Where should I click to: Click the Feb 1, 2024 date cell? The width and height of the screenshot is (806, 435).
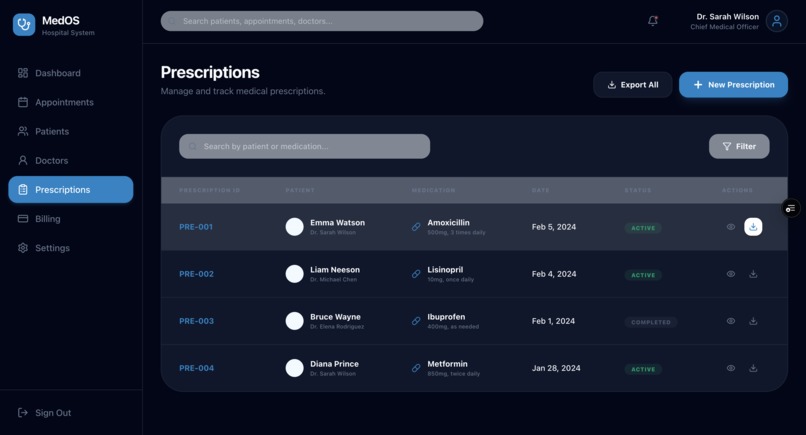[x=553, y=321]
